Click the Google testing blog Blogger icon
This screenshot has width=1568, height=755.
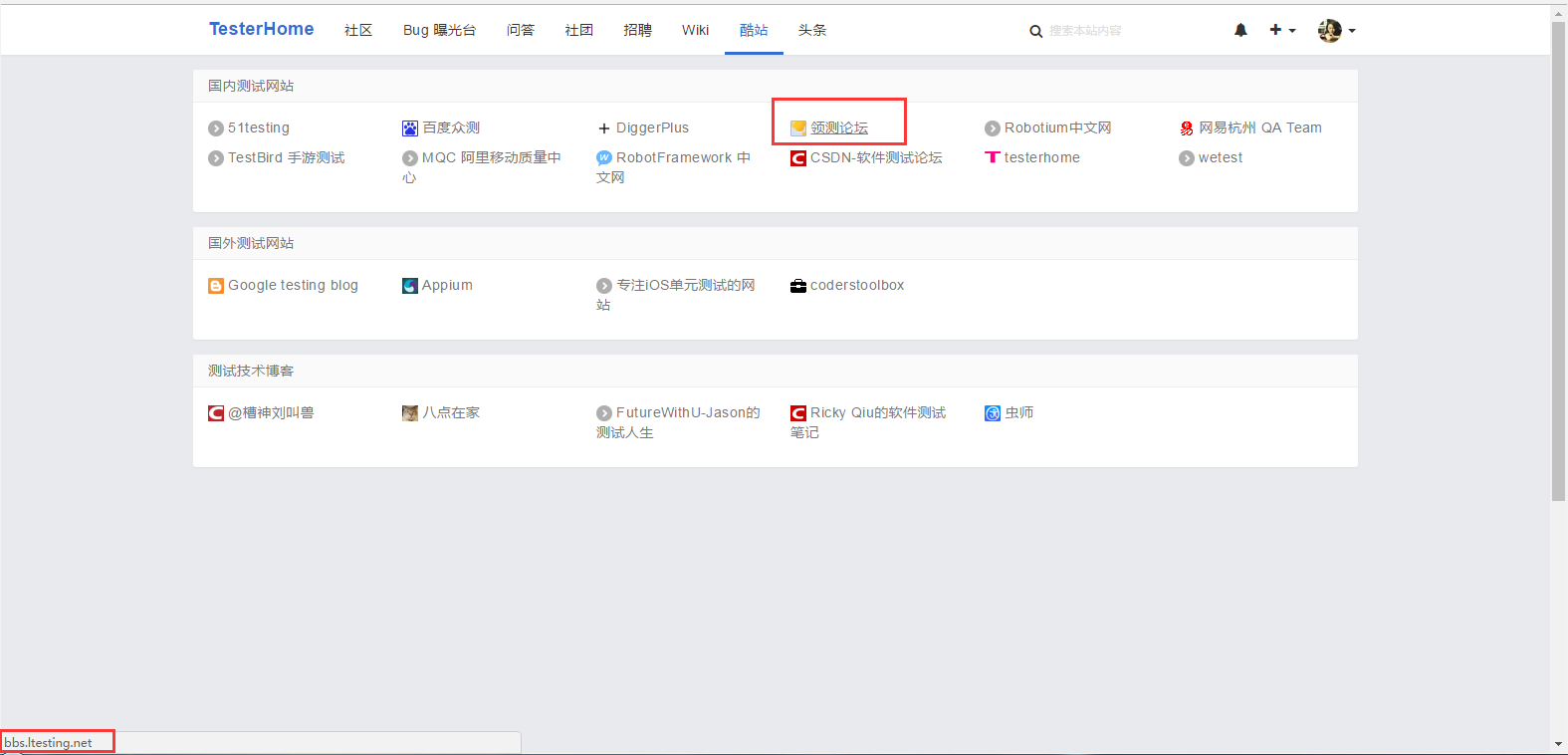click(x=216, y=286)
